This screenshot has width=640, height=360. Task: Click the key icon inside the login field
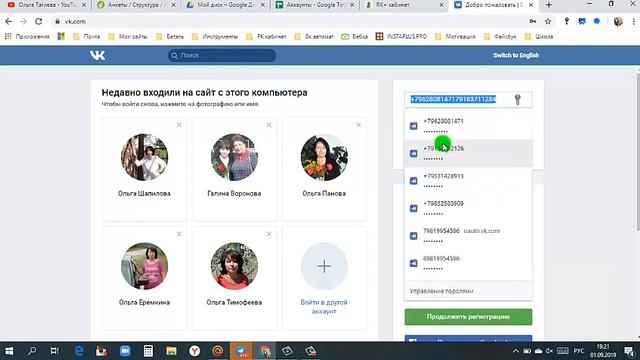tap(517, 99)
